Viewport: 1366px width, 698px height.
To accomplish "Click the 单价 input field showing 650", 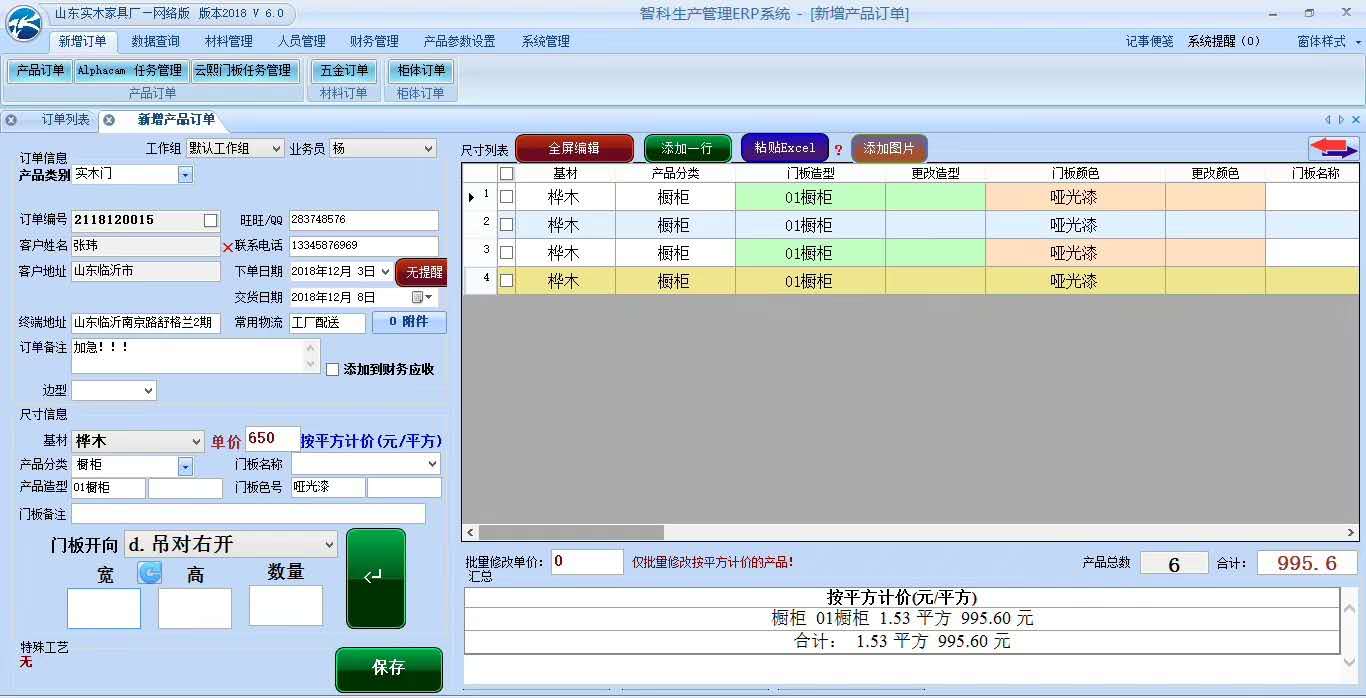I will [272, 439].
